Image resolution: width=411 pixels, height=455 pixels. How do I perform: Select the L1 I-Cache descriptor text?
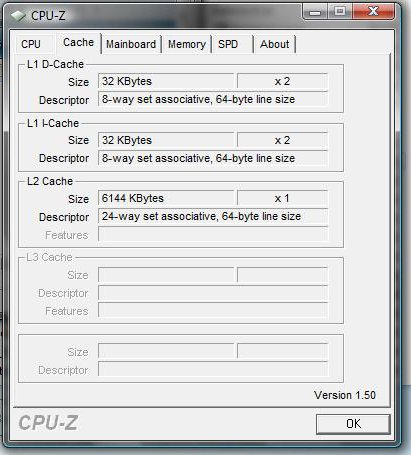(x=198, y=158)
